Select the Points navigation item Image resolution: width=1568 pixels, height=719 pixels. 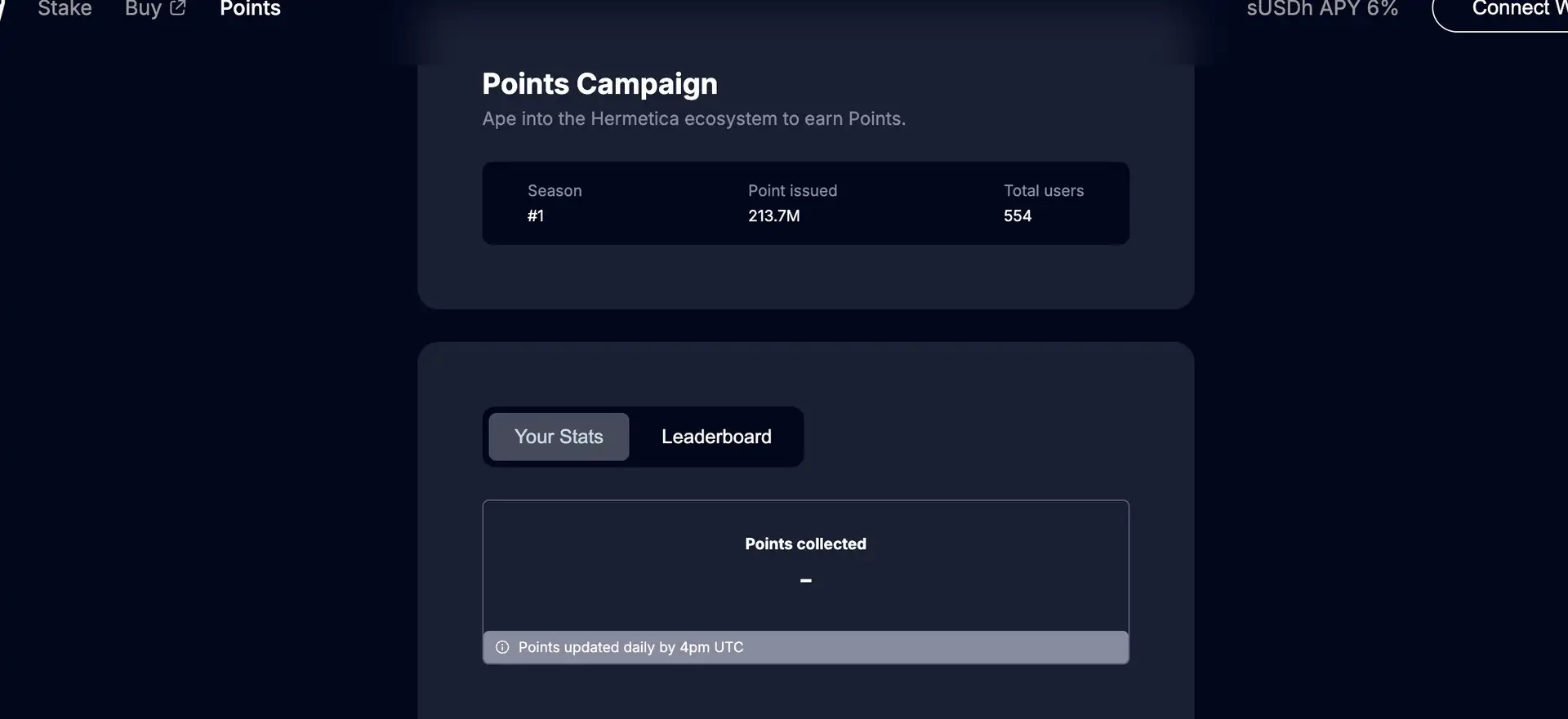click(250, 8)
